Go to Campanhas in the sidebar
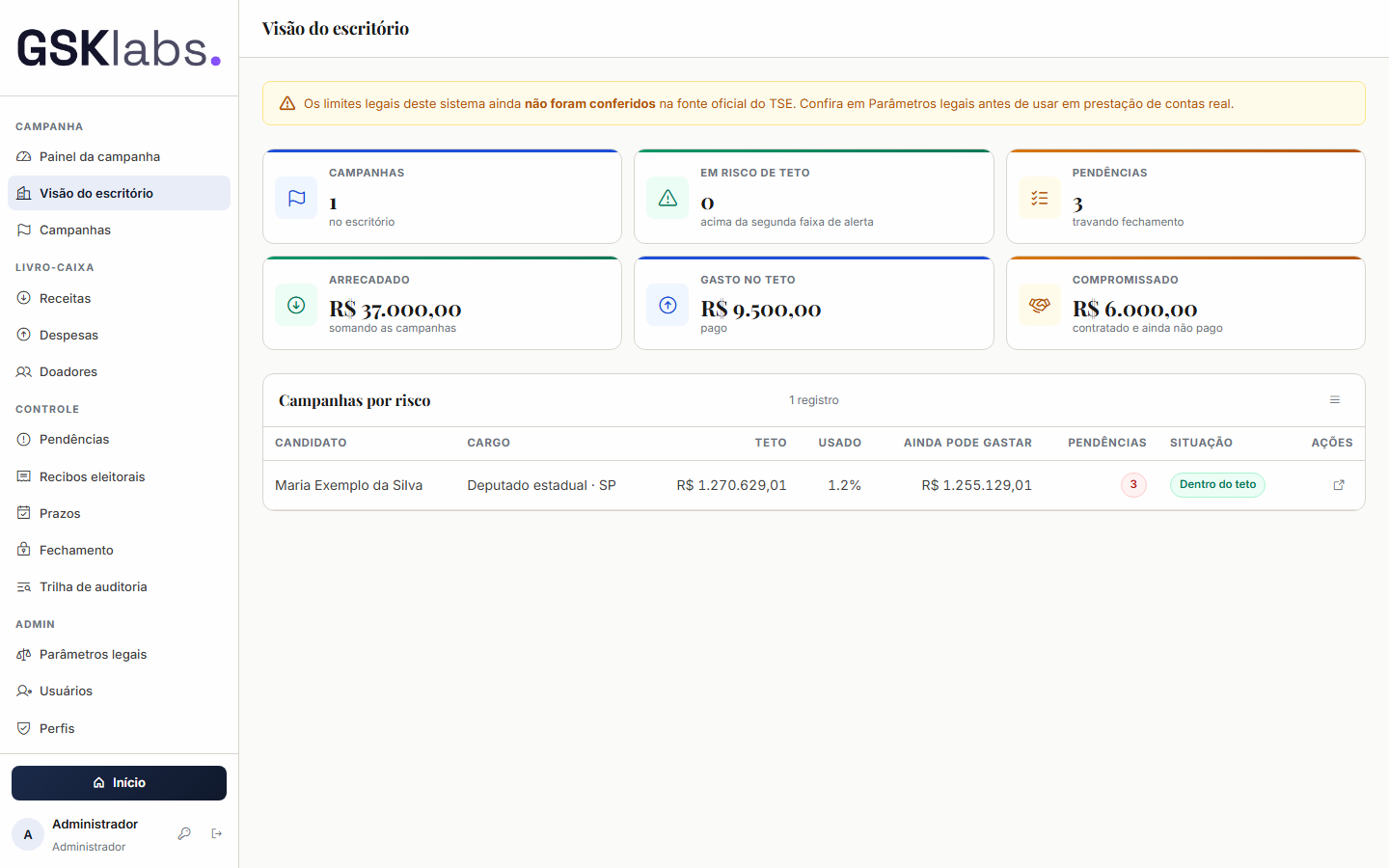This screenshot has width=1389, height=868. click(119, 230)
